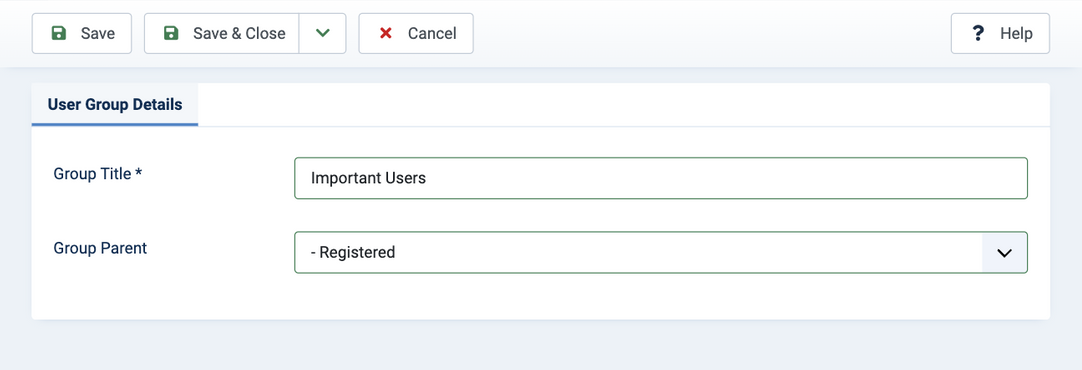
Task: Click the floppy icon on Save & Close
Action: point(171,33)
